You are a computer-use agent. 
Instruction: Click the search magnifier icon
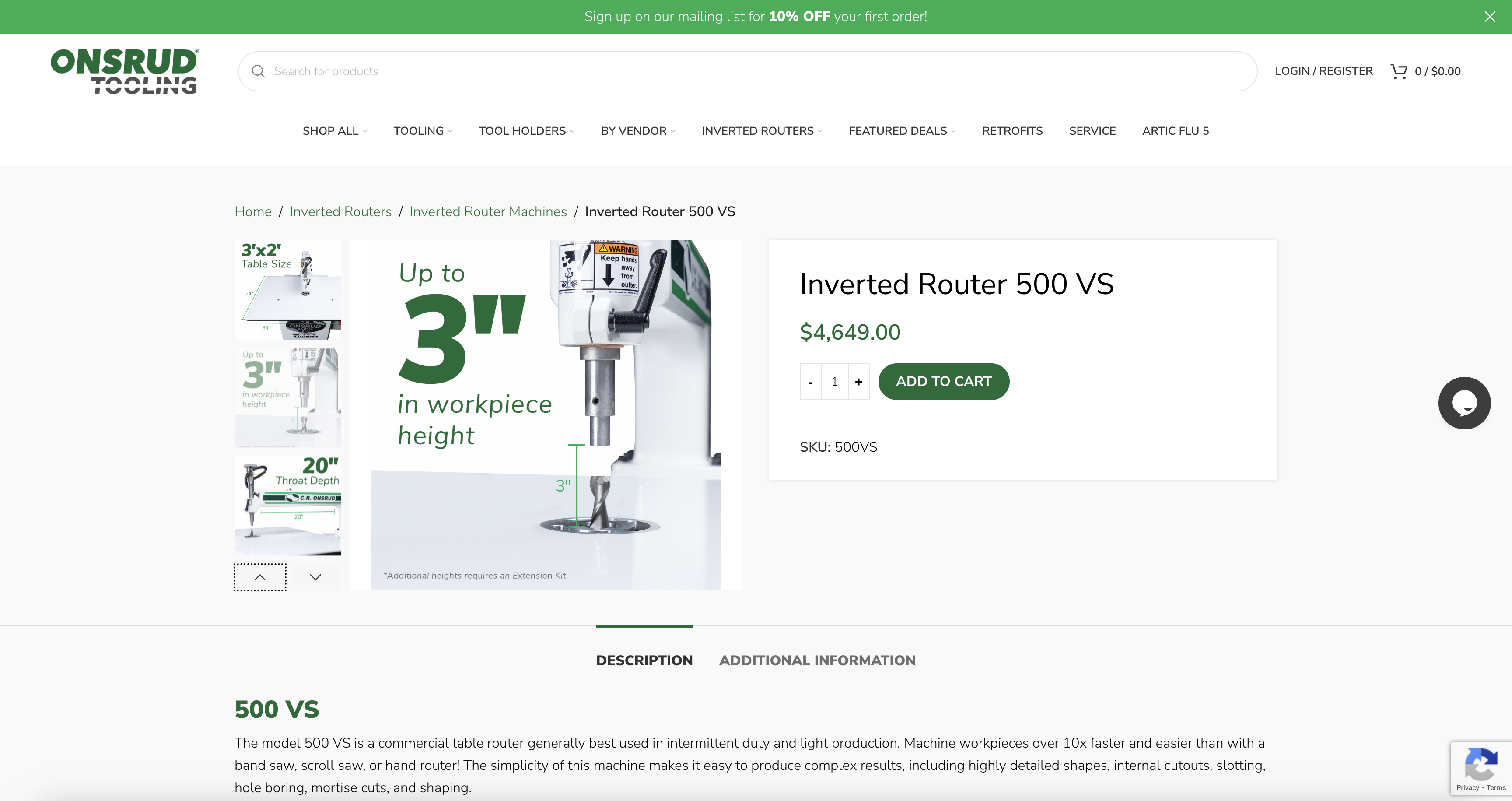click(258, 71)
